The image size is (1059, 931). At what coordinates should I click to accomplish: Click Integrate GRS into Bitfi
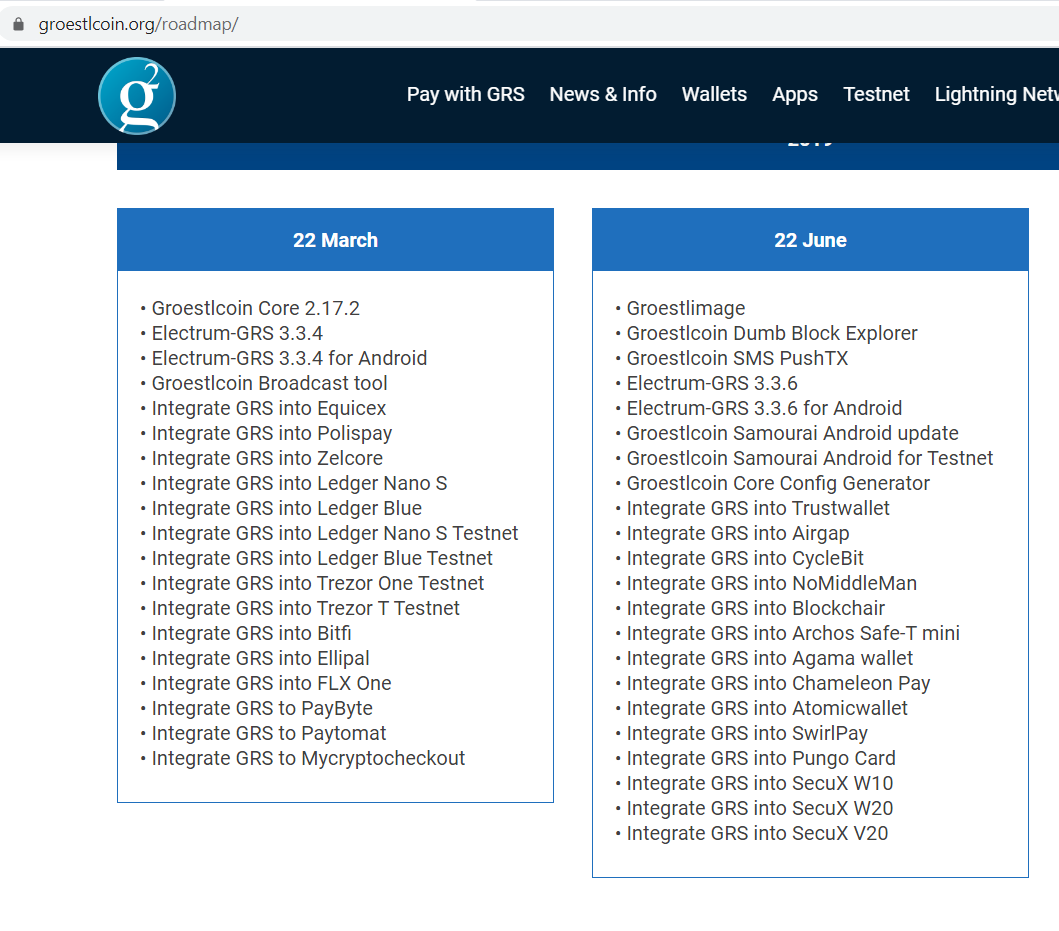(x=251, y=633)
